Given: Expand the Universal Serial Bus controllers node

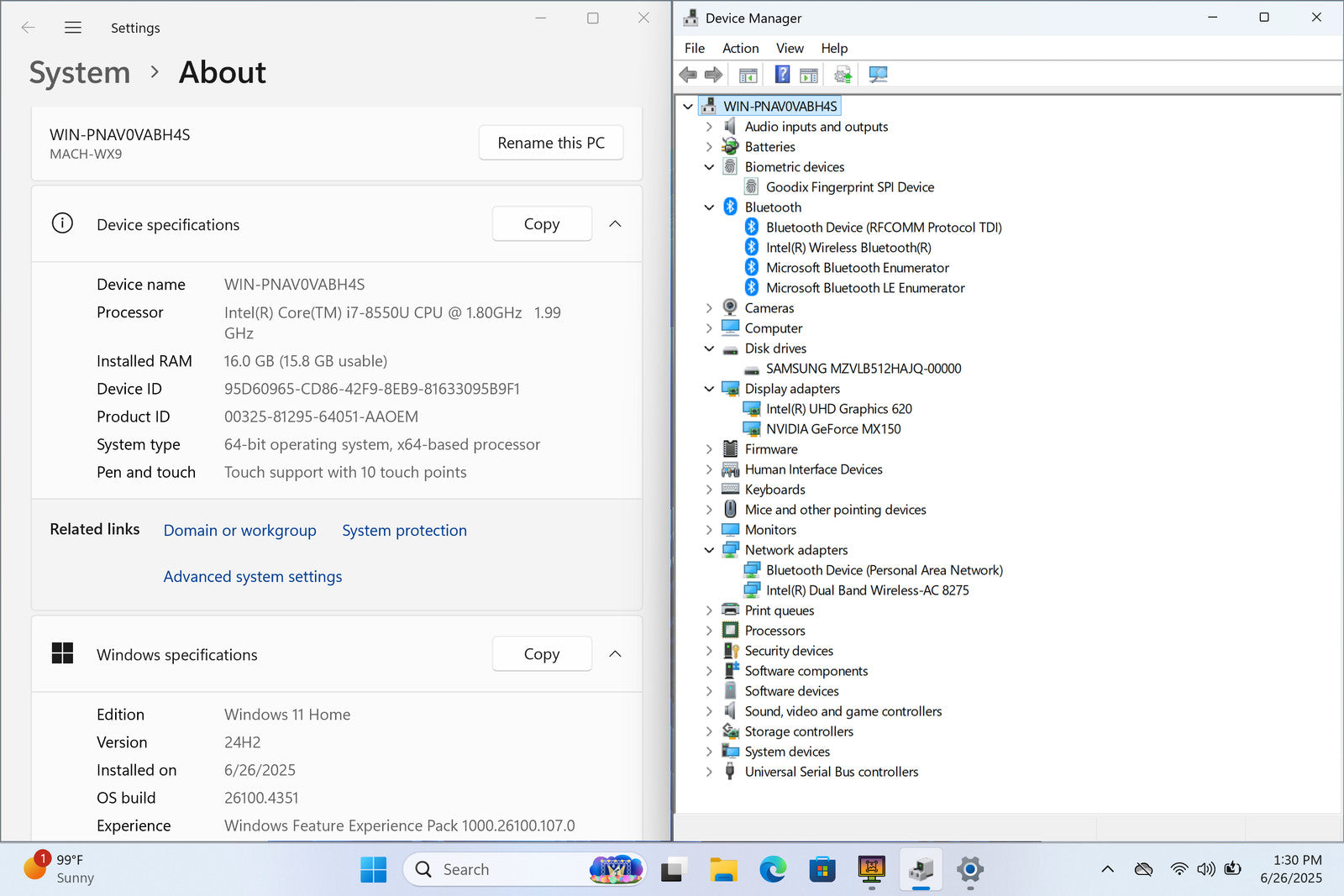Looking at the screenshot, I should pyautogui.click(x=709, y=772).
